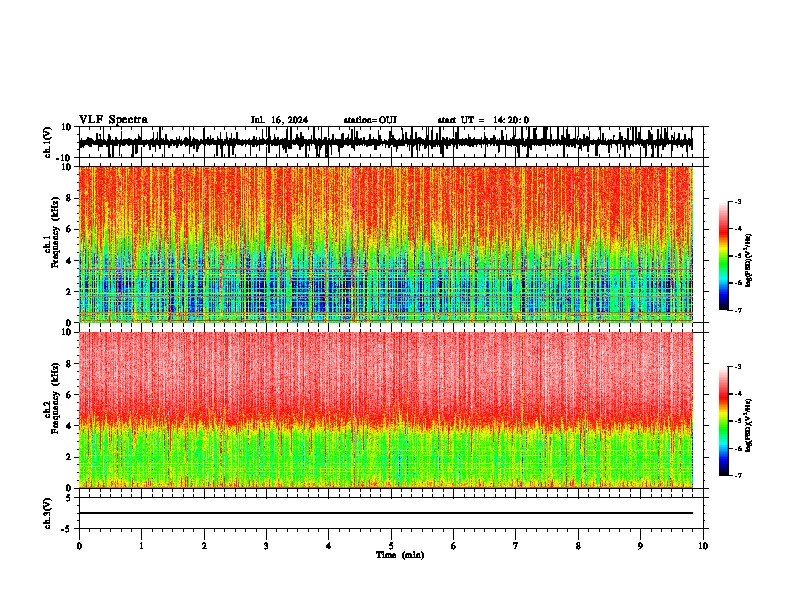
Task: Click the '2' tick on the time axis
Action: click(204, 546)
